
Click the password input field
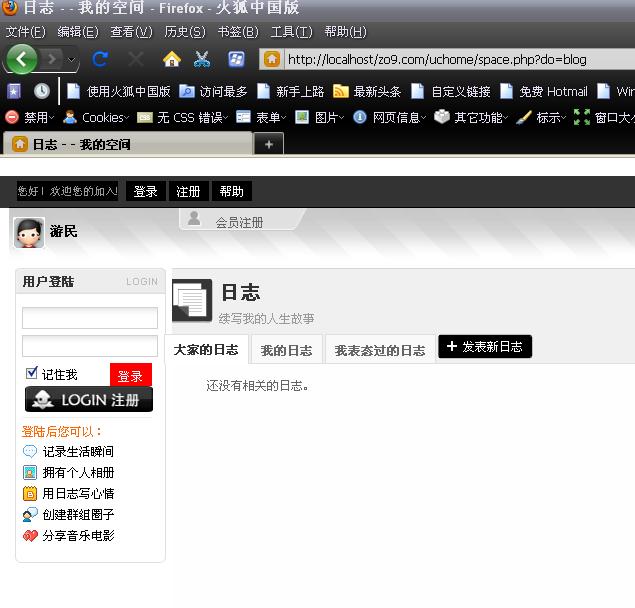(x=90, y=346)
